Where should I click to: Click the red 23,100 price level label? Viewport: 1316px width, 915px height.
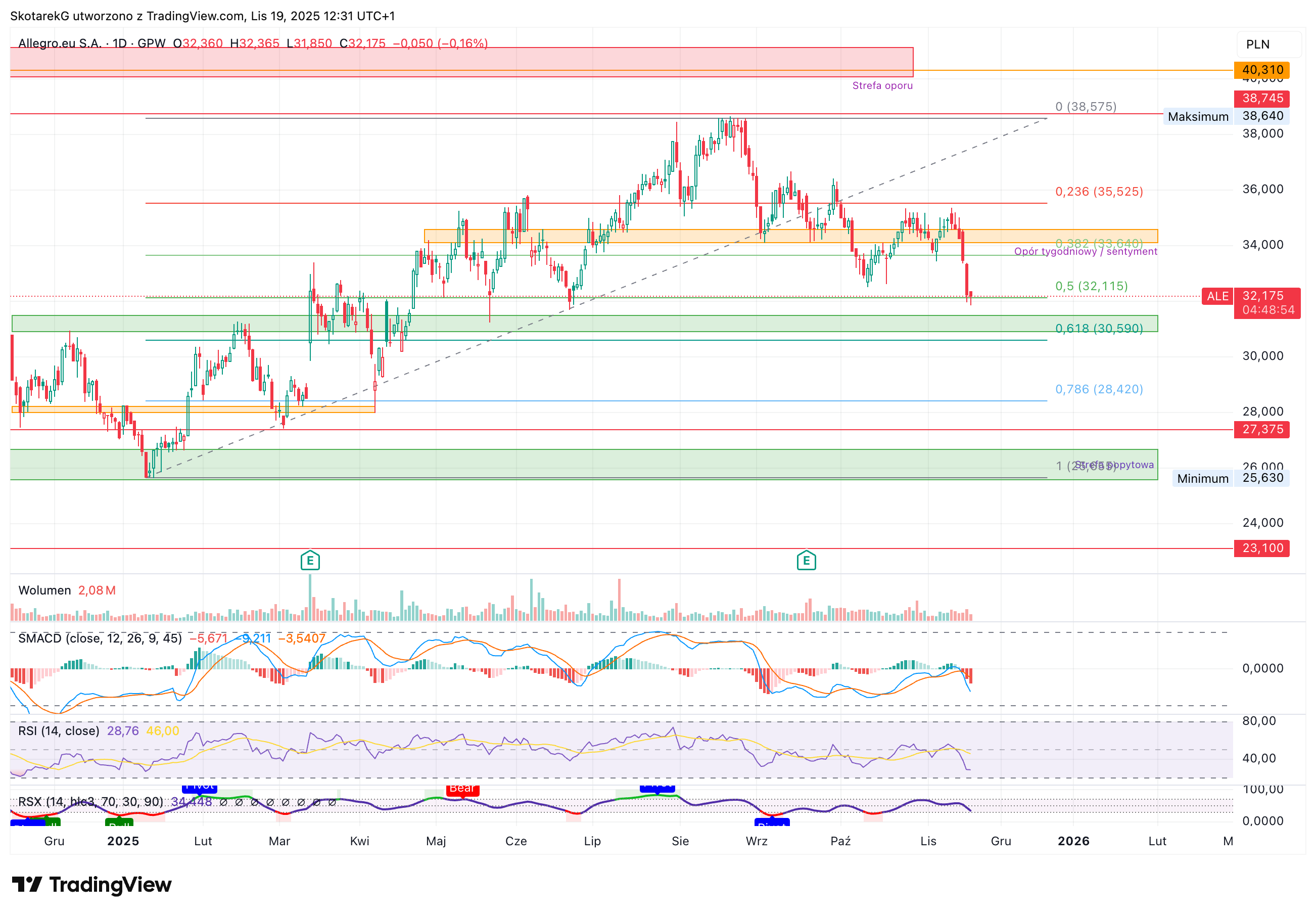(x=1261, y=548)
